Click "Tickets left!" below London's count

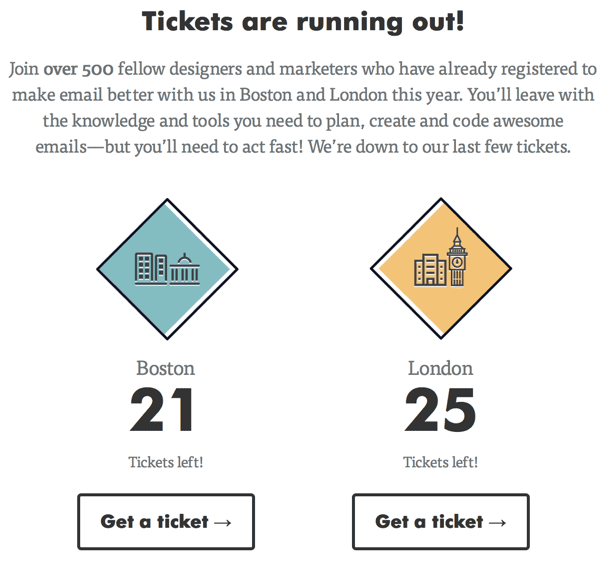(441, 462)
